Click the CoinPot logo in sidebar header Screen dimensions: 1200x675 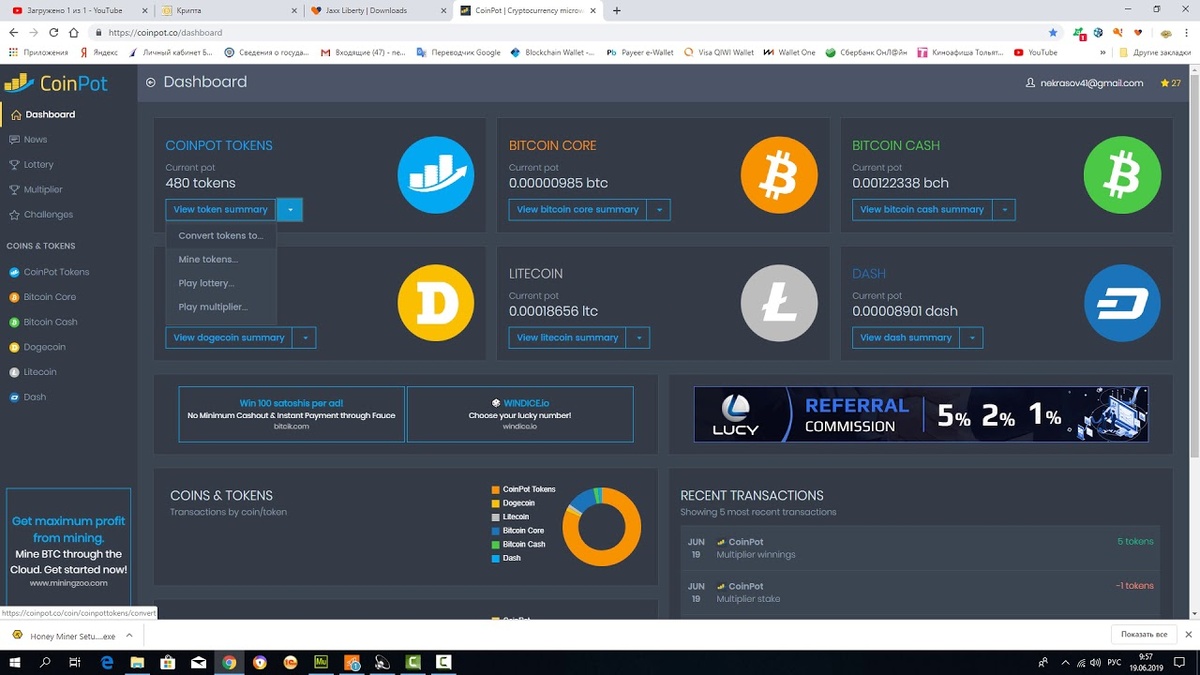[56, 83]
